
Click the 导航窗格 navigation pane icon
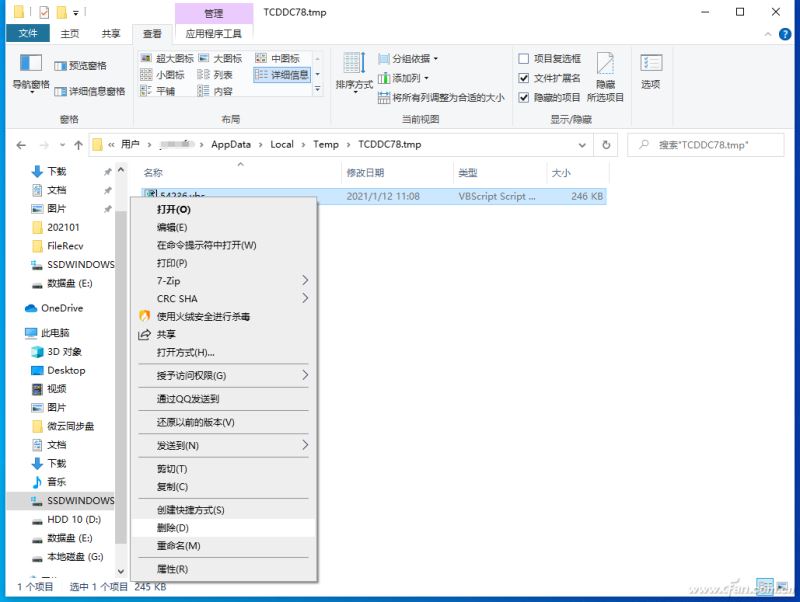[30, 70]
